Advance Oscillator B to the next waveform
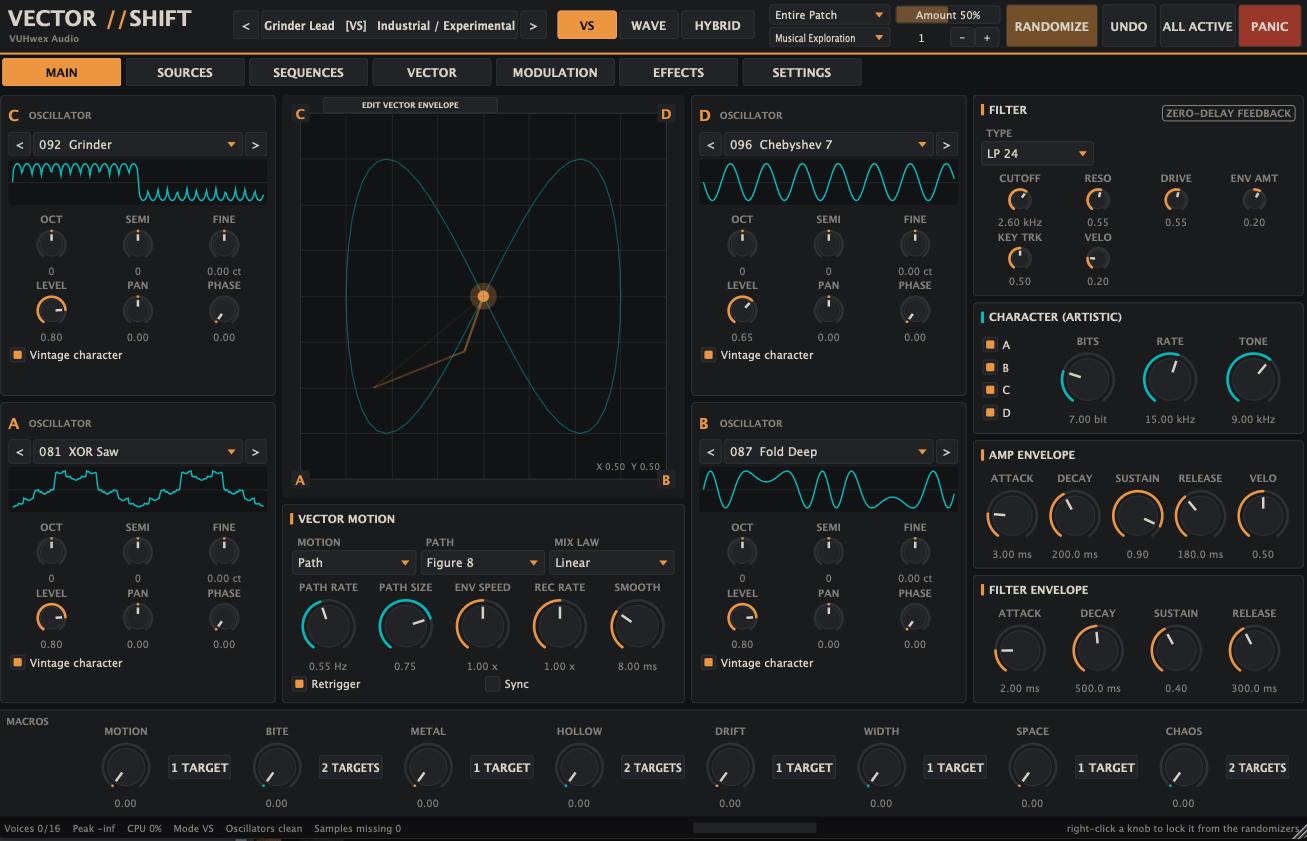Viewport: 1307px width, 841px height. click(947, 452)
